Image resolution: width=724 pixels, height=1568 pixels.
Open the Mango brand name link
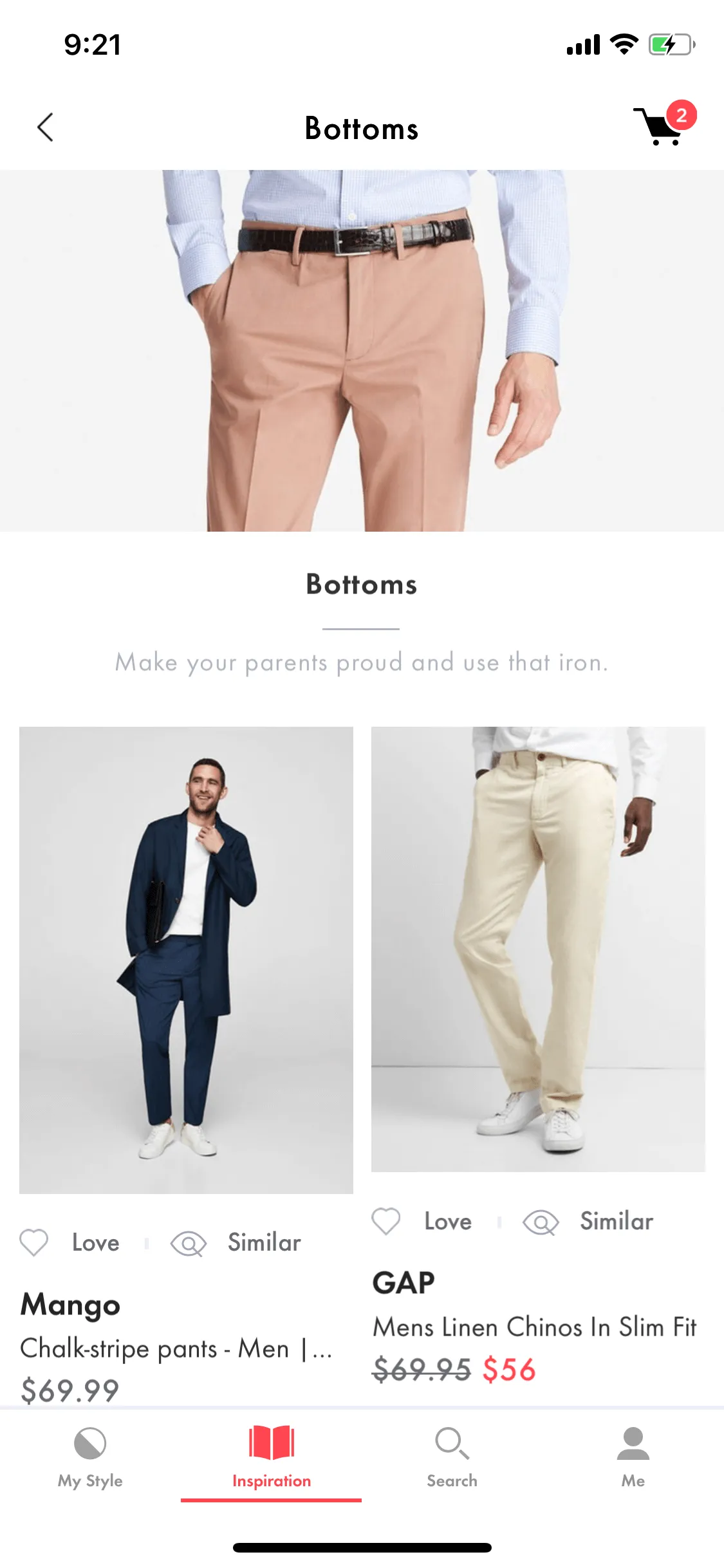pos(71,1305)
